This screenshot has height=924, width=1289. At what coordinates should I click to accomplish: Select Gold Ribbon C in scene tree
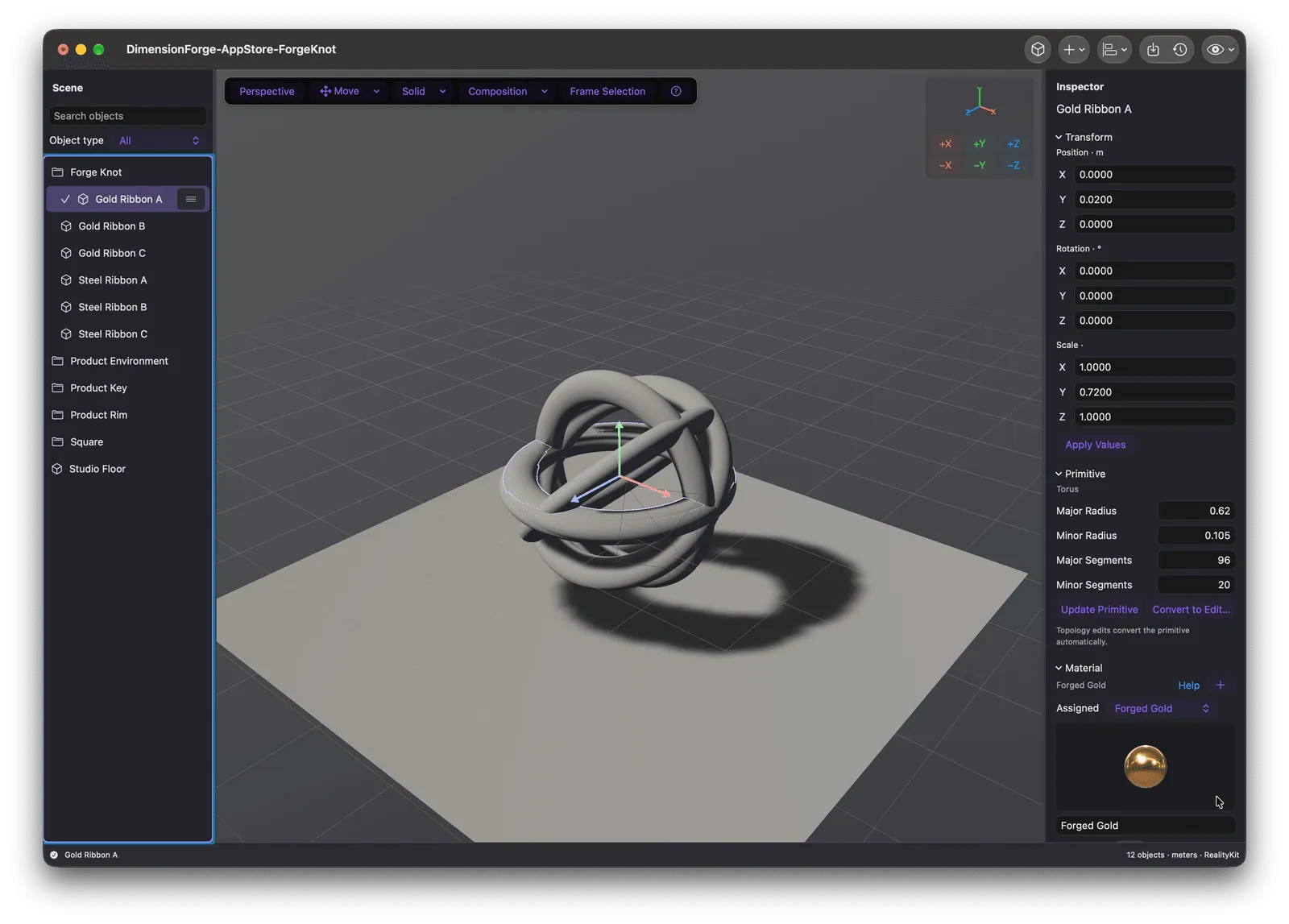pos(128,253)
